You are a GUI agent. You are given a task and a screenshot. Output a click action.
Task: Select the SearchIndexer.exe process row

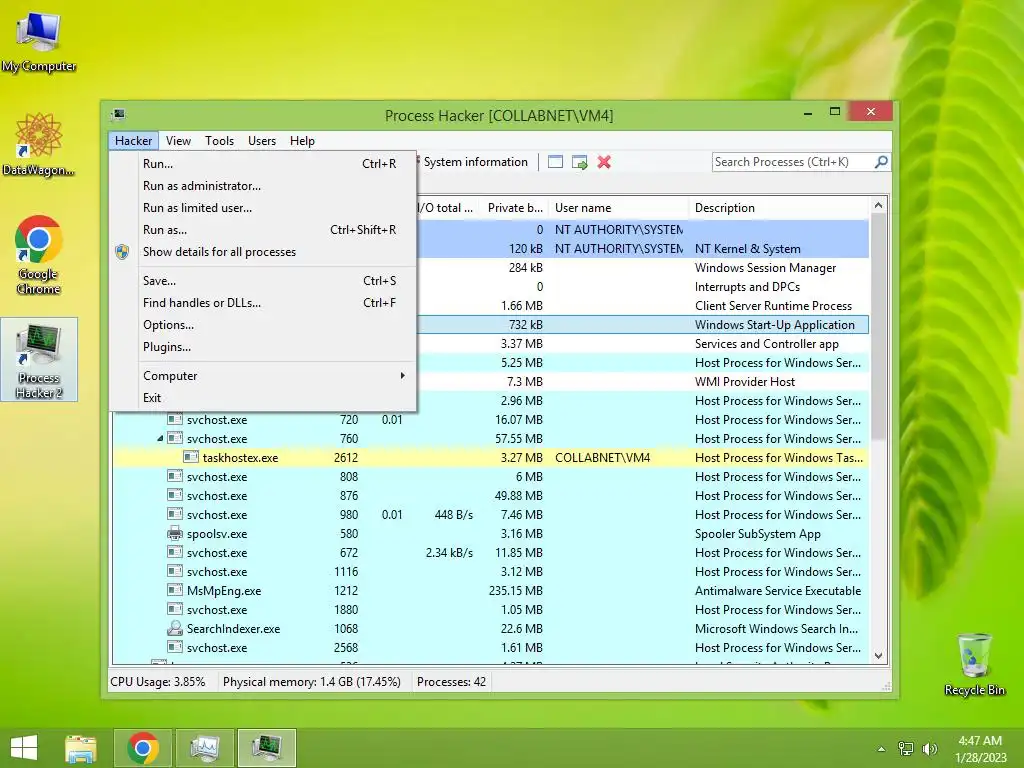(x=491, y=628)
